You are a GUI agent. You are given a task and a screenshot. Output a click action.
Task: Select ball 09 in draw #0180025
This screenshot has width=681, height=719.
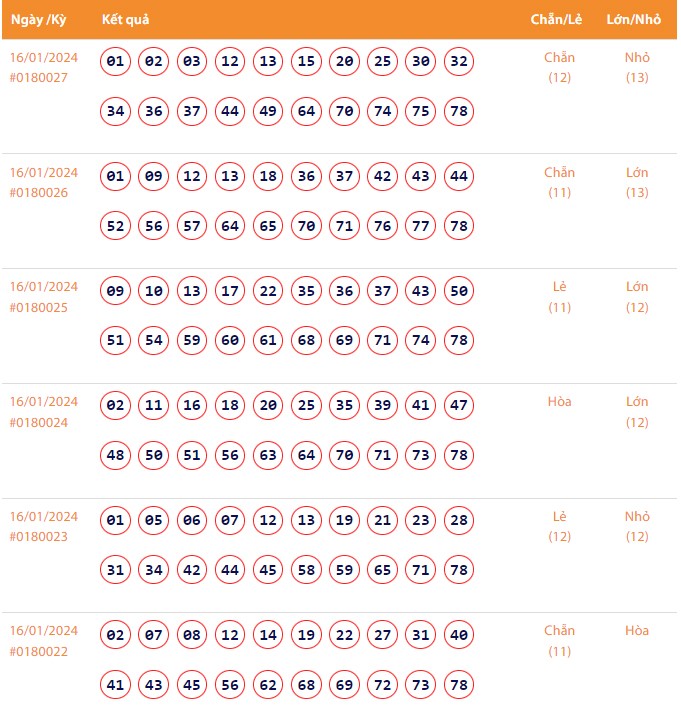tap(116, 291)
